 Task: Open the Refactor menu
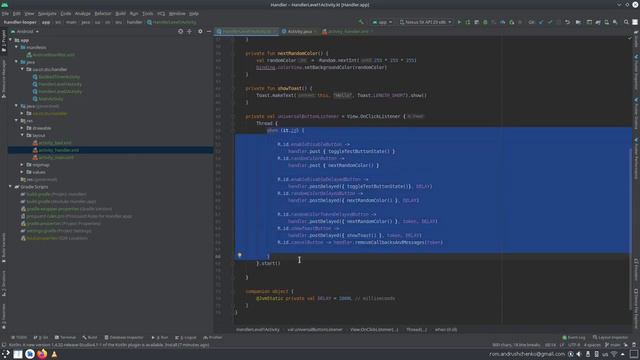click(103, 13)
